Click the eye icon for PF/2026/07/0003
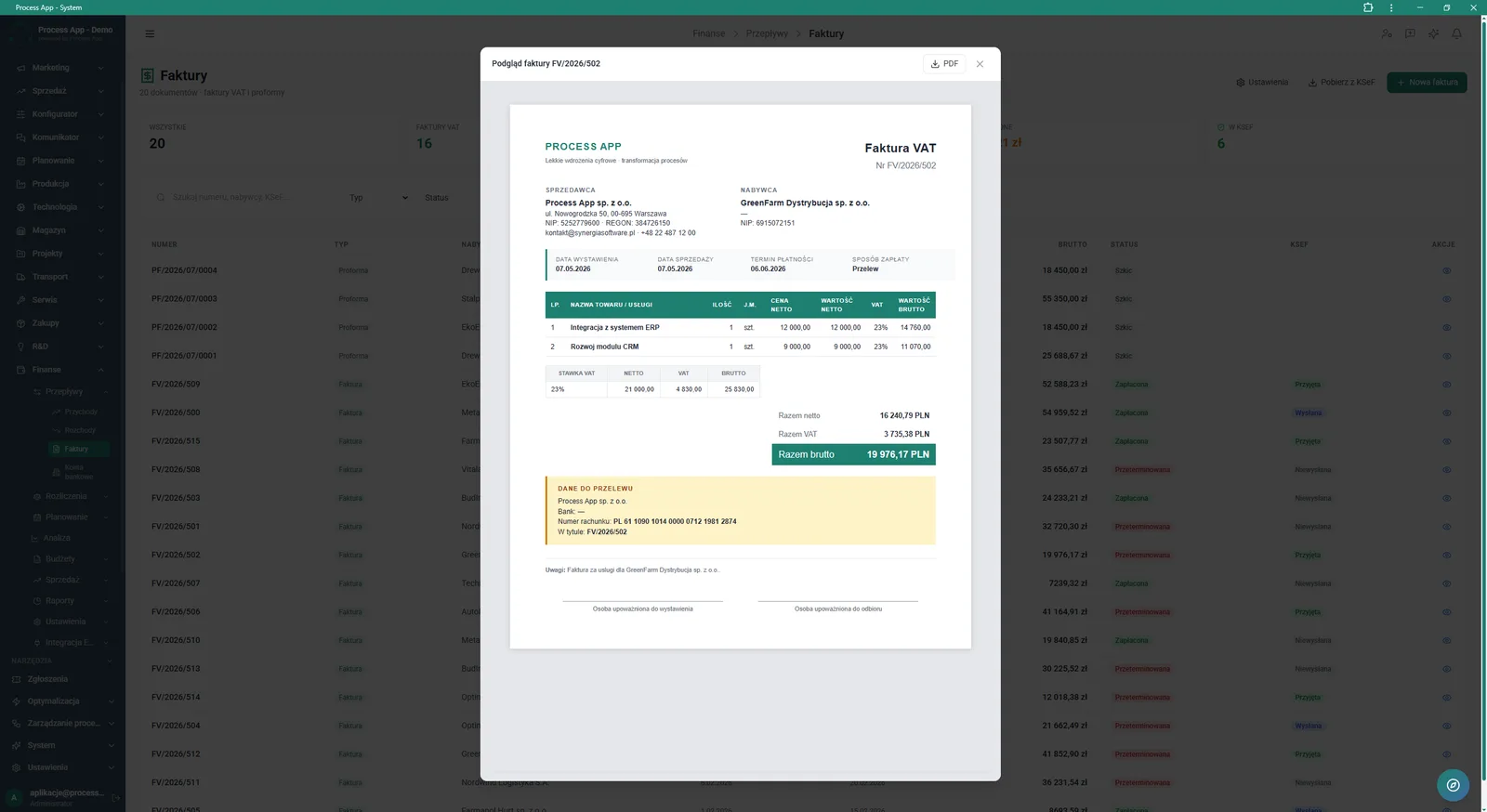The width and height of the screenshot is (1487, 812). click(x=1446, y=299)
